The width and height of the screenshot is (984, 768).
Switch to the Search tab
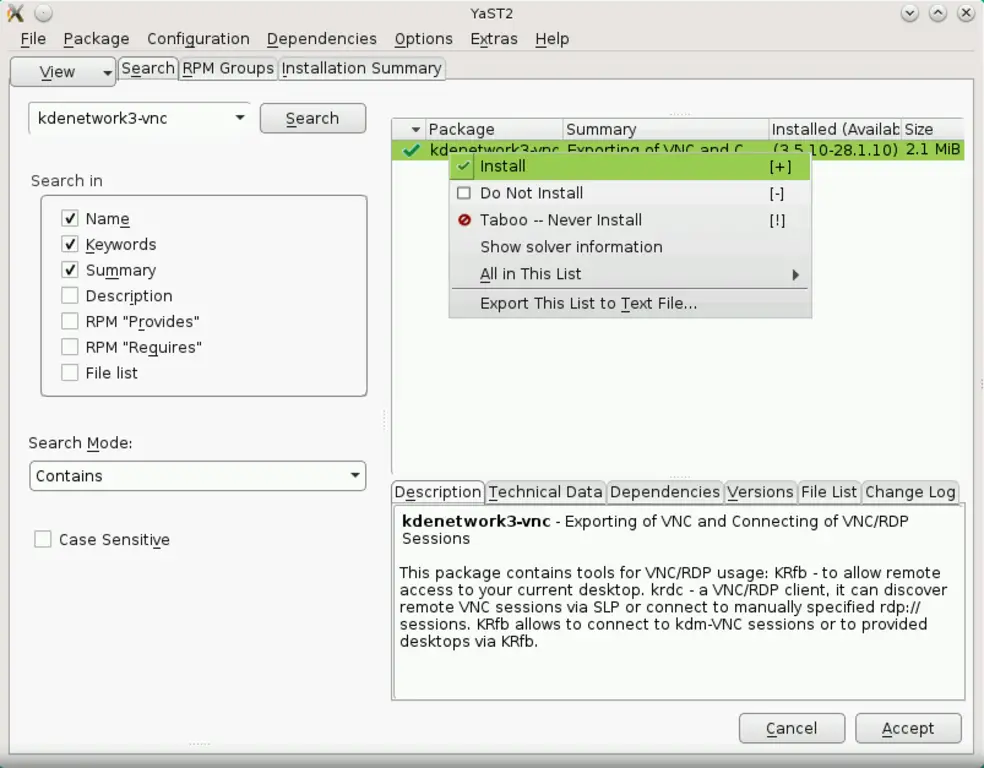click(148, 68)
